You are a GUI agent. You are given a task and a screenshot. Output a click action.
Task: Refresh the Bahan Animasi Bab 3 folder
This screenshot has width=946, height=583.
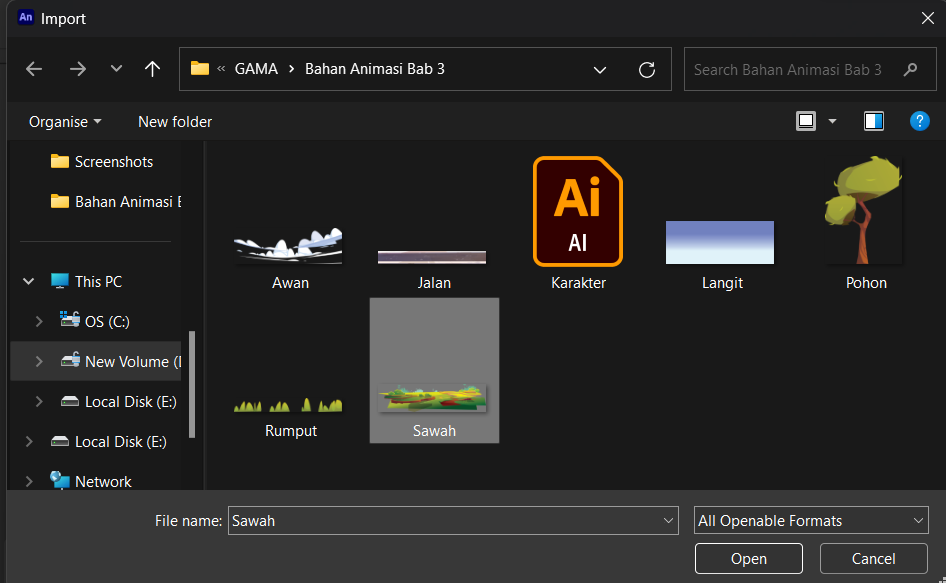[x=647, y=69]
